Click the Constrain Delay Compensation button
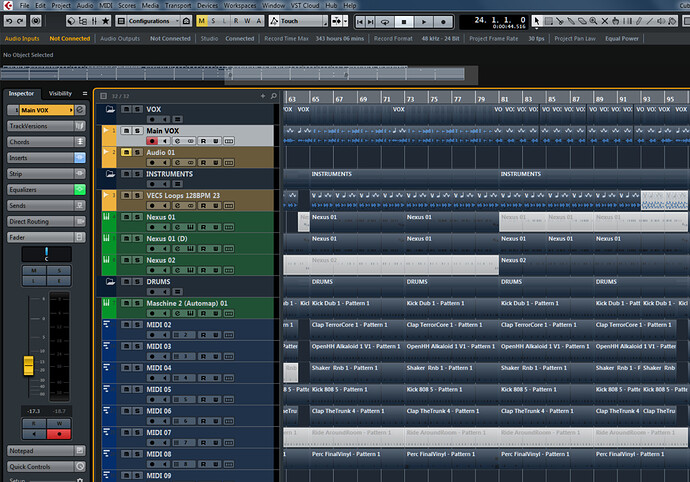Screen dimensions: 690x482 tap(36, 21)
